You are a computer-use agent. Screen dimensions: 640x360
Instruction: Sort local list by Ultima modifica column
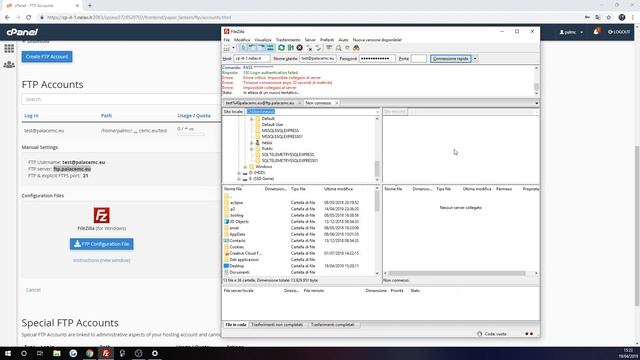(338, 189)
